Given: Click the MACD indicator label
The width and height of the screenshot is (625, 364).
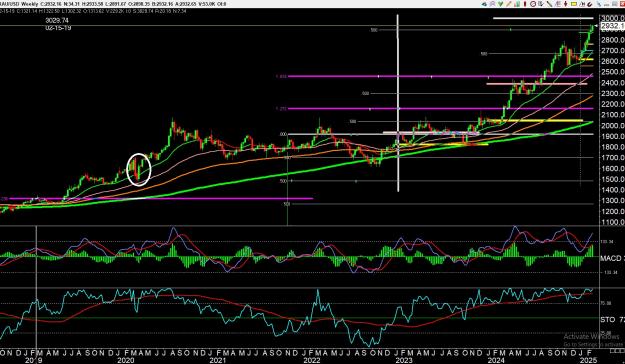Looking at the screenshot, I should pyautogui.click(x=610, y=258).
